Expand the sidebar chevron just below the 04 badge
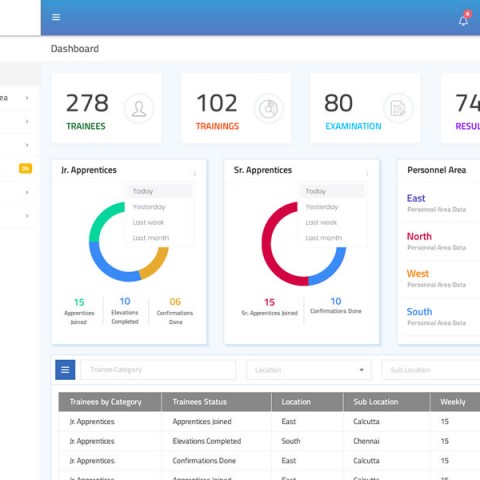The height and width of the screenshot is (480, 480). point(27,192)
